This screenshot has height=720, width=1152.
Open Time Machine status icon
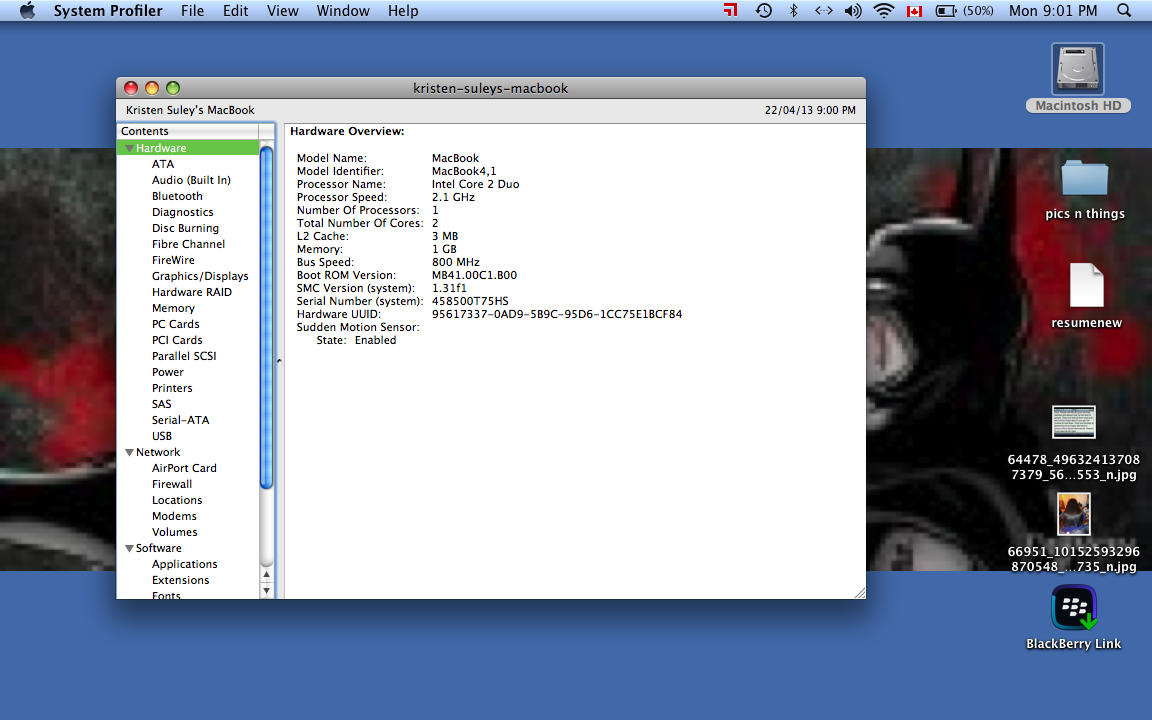click(x=764, y=10)
